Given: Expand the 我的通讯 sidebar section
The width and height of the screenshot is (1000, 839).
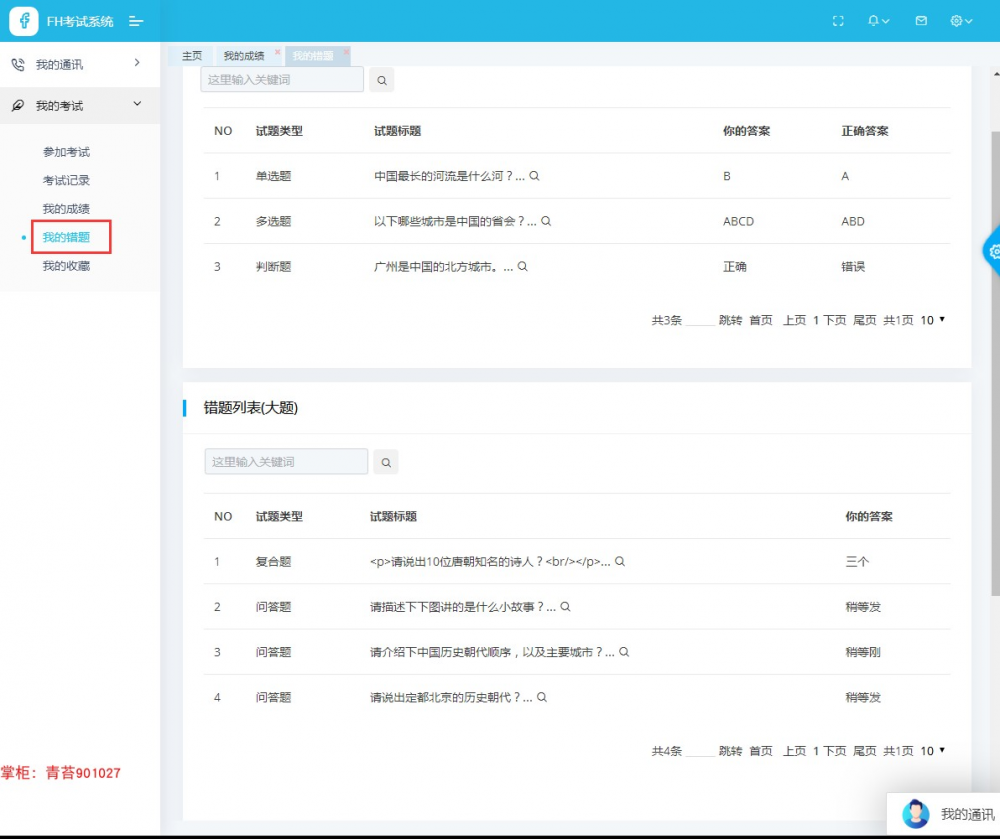Looking at the screenshot, I should [70, 64].
